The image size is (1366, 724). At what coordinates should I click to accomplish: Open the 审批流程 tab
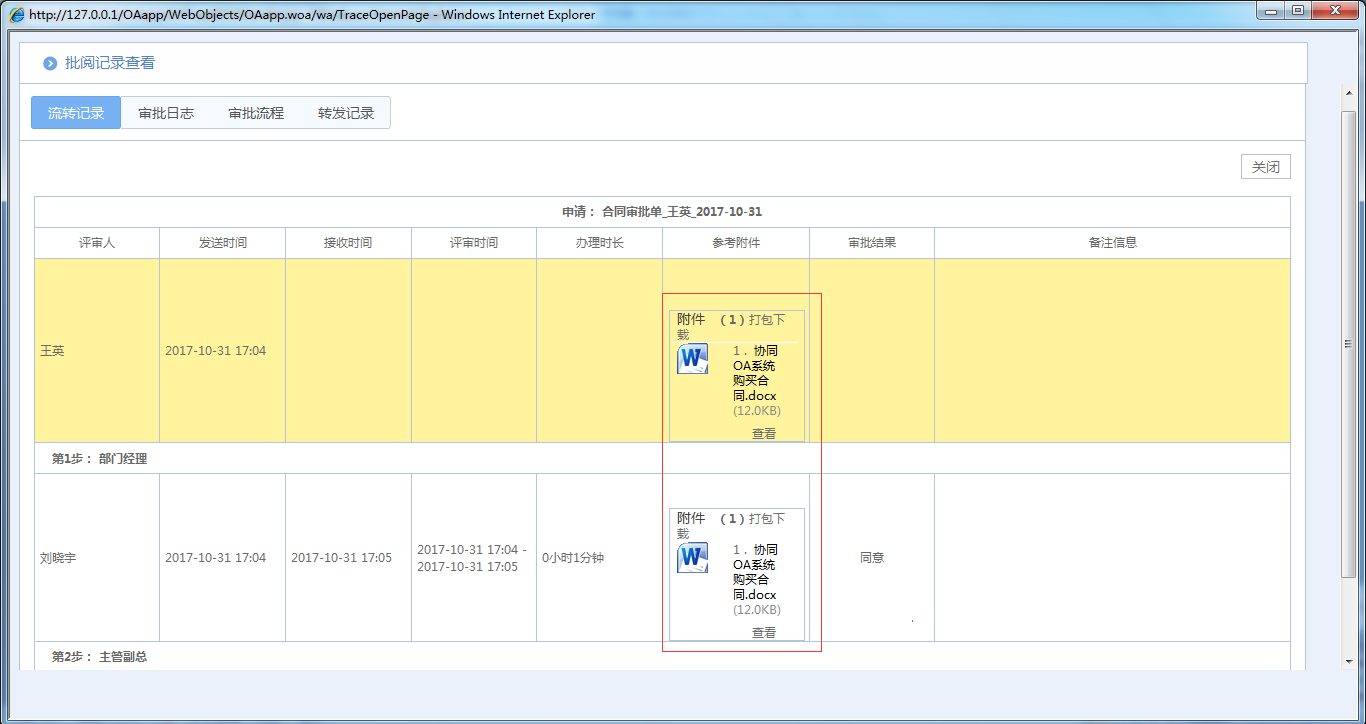(x=256, y=113)
